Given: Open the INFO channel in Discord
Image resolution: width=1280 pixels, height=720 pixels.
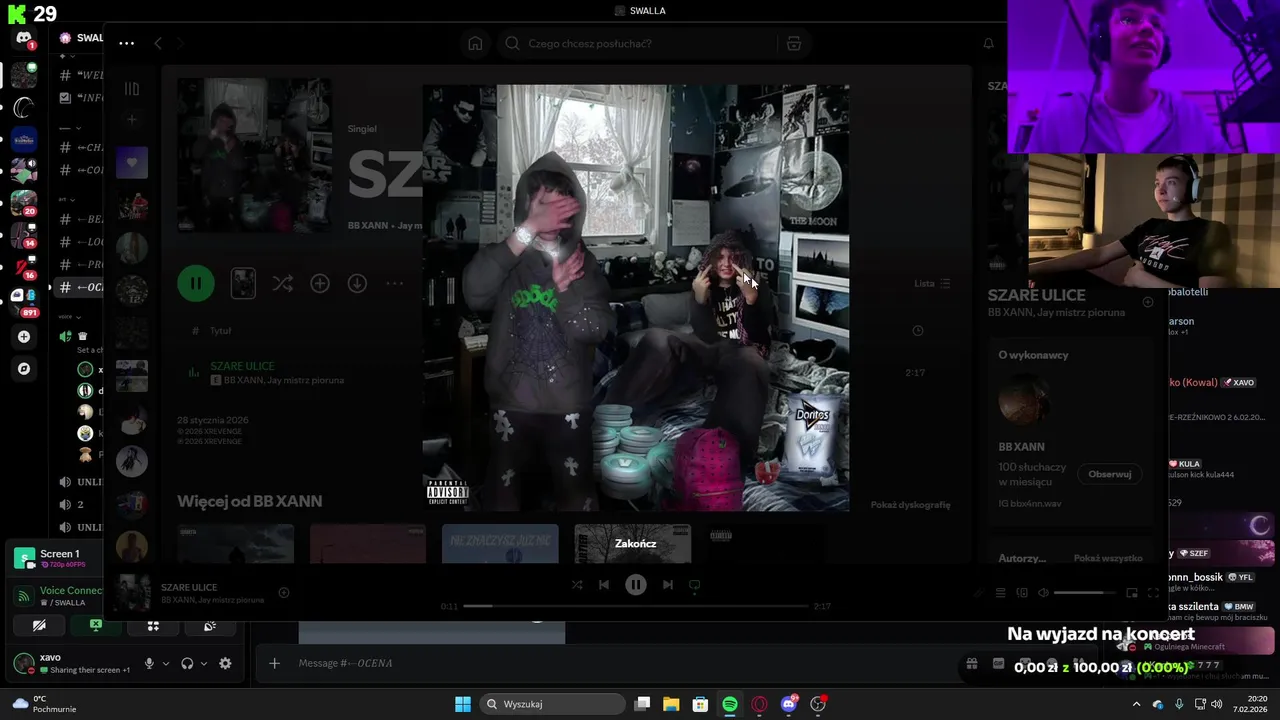Looking at the screenshot, I should tap(82, 98).
